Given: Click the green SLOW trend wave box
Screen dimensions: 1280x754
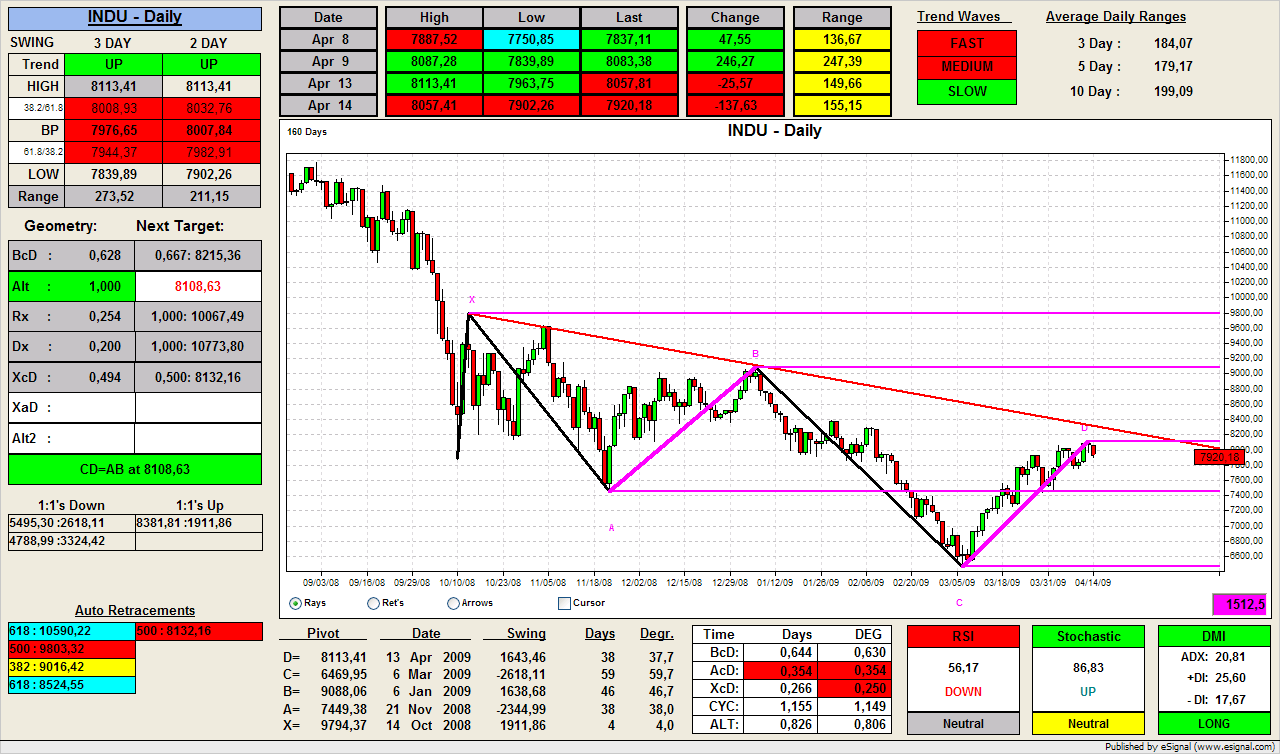Looking at the screenshot, I should (x=966, y=91).
